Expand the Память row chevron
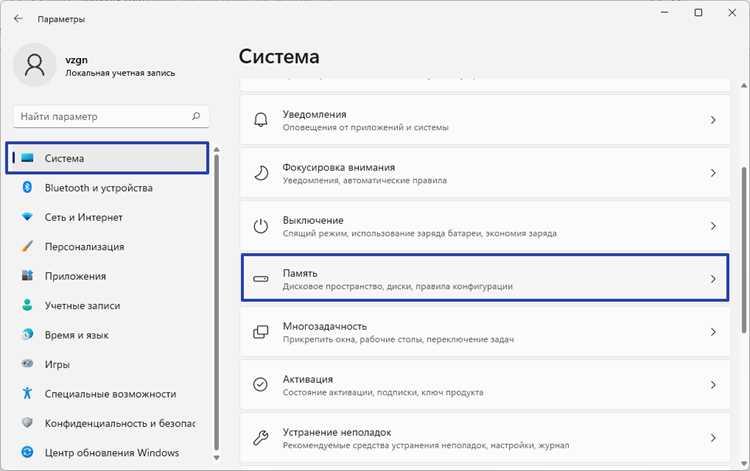This screenshot has width=750, height=471. (713, 279)
